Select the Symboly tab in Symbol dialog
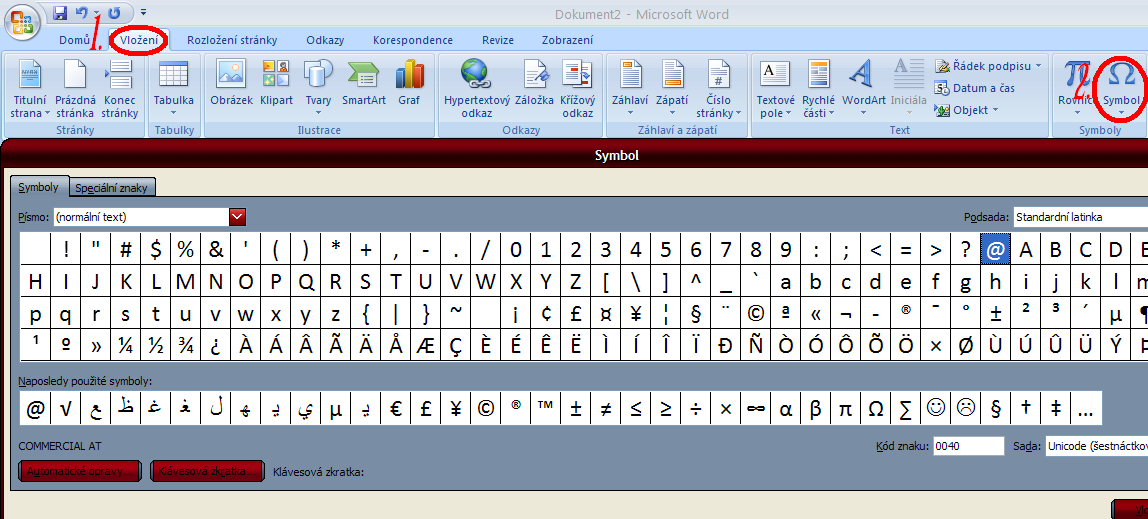 pos(38,187)
